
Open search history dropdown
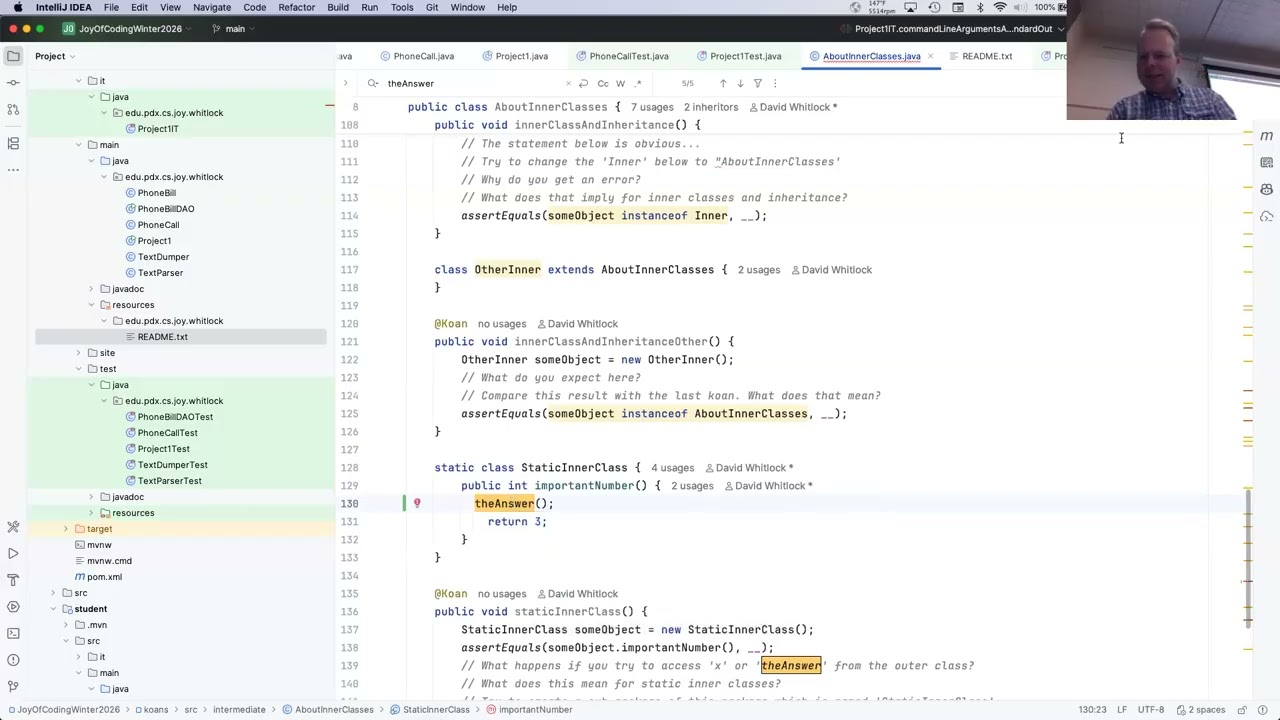click(372, 83)
